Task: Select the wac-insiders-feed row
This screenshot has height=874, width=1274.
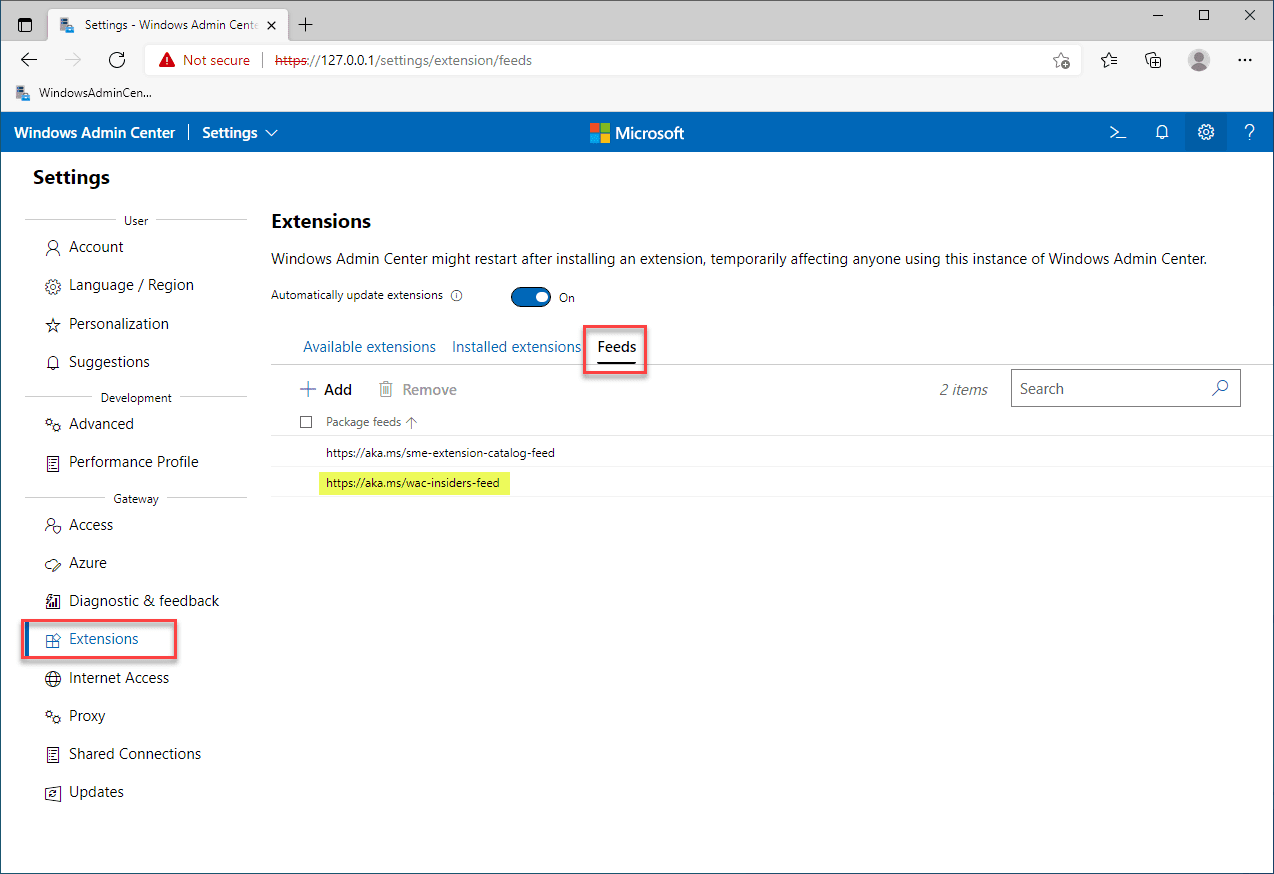Action: [x=413, y=483]
